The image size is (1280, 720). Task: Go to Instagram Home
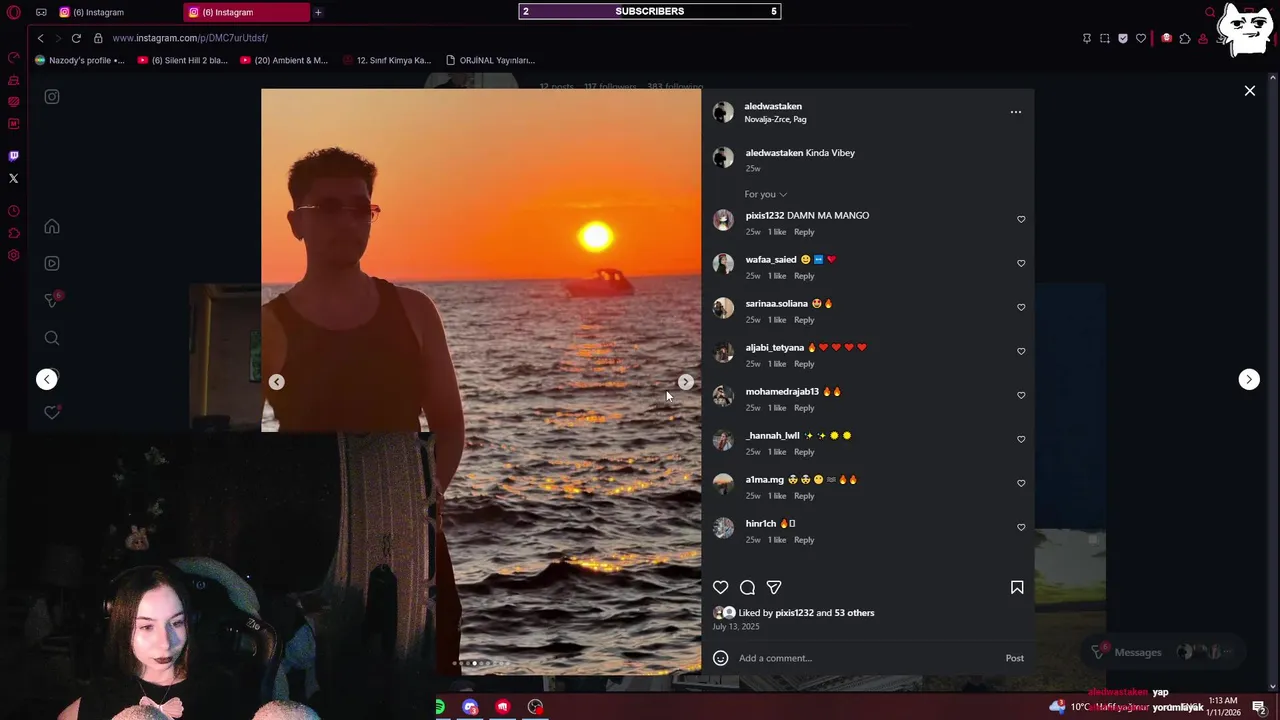pyautogui.click(x=52, y=226)
